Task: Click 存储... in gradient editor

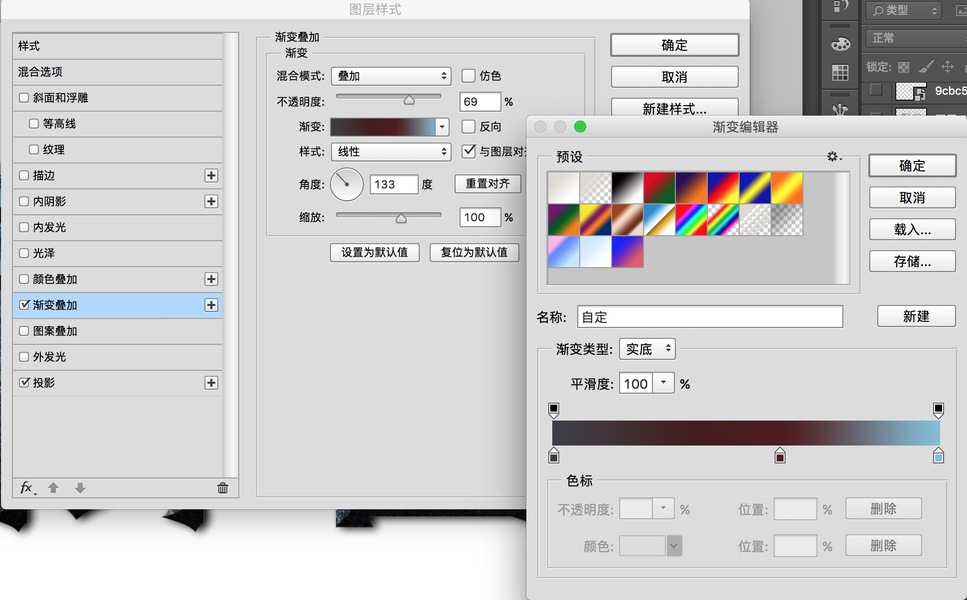Action: [x=912, y=261]
